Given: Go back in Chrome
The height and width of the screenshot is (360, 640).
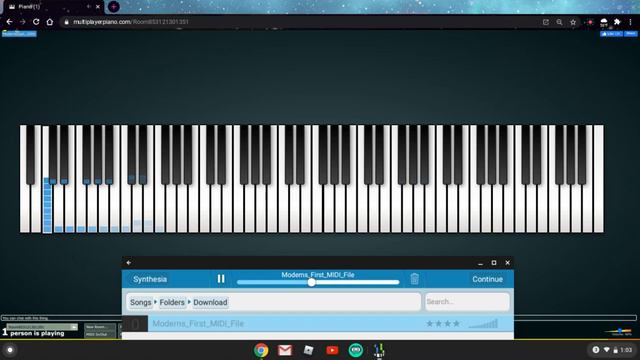Looking at the screenshot, I should (9, 22).
